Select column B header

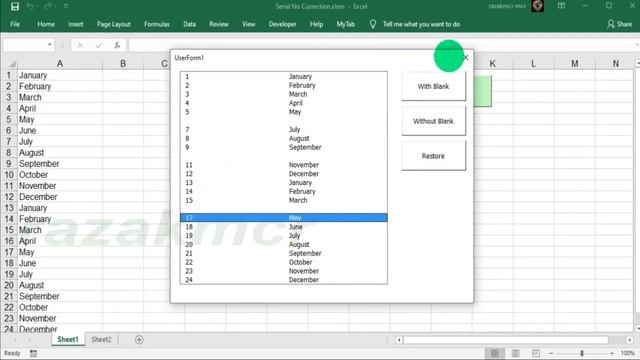pyautogui.click(x=123, y=64)
